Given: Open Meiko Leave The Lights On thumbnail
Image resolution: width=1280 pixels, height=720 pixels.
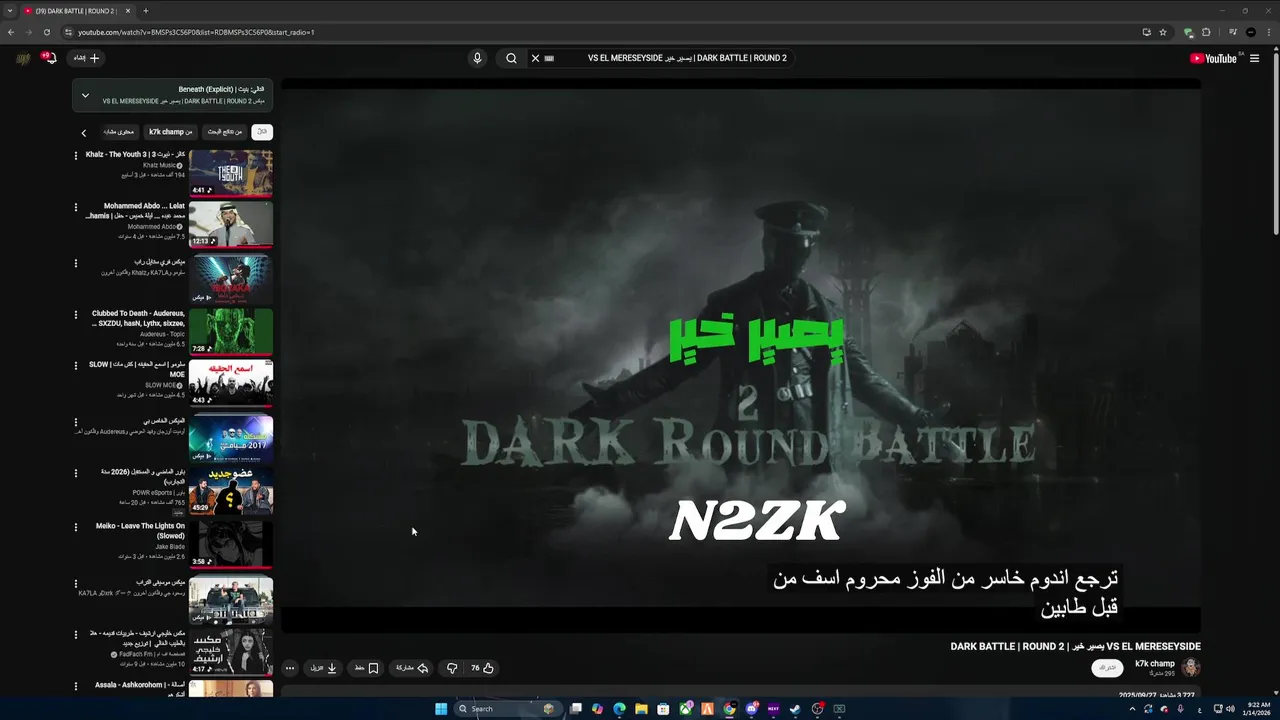Looking at the screenshot, I should (231, 544).
